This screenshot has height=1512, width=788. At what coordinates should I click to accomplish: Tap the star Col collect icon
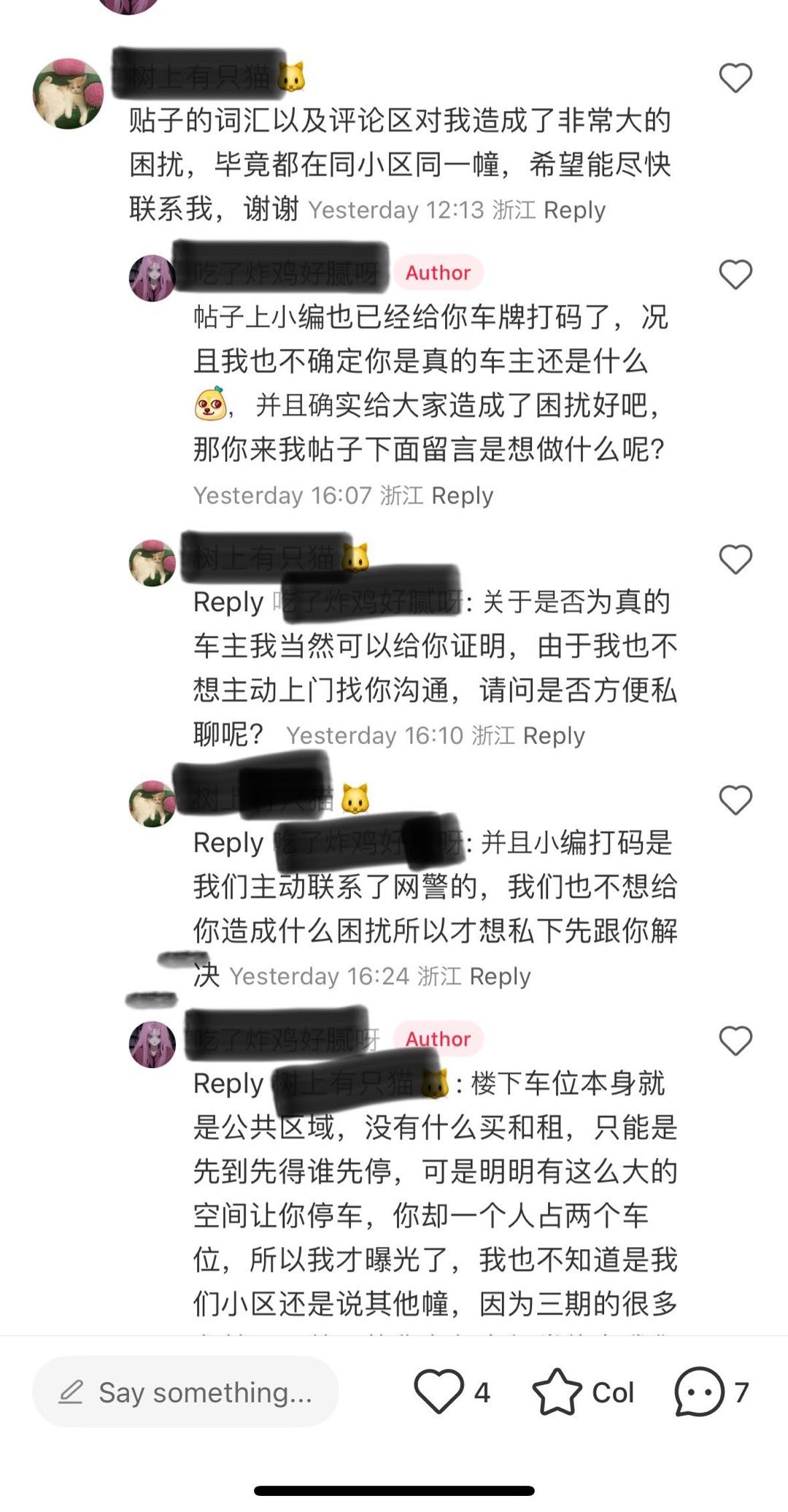tap(557, 1391)
